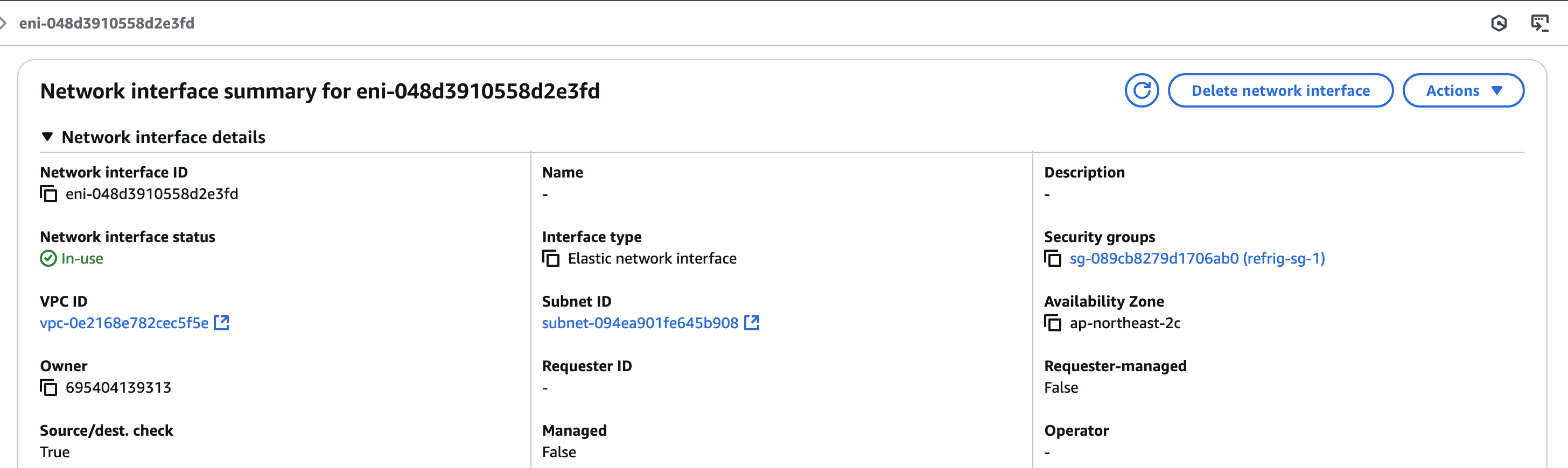Screen dimensions: 1568x468
Task: Click the Network interface status label
Action: pyautogui.click(x=127, y=237)
